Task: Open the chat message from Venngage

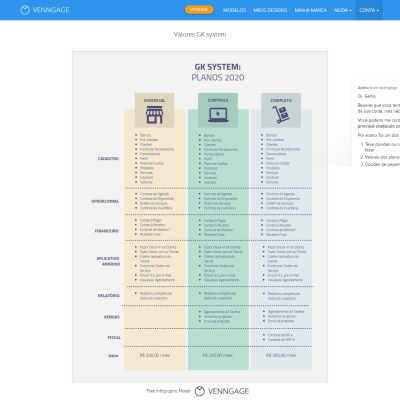Action: (377, 123)
